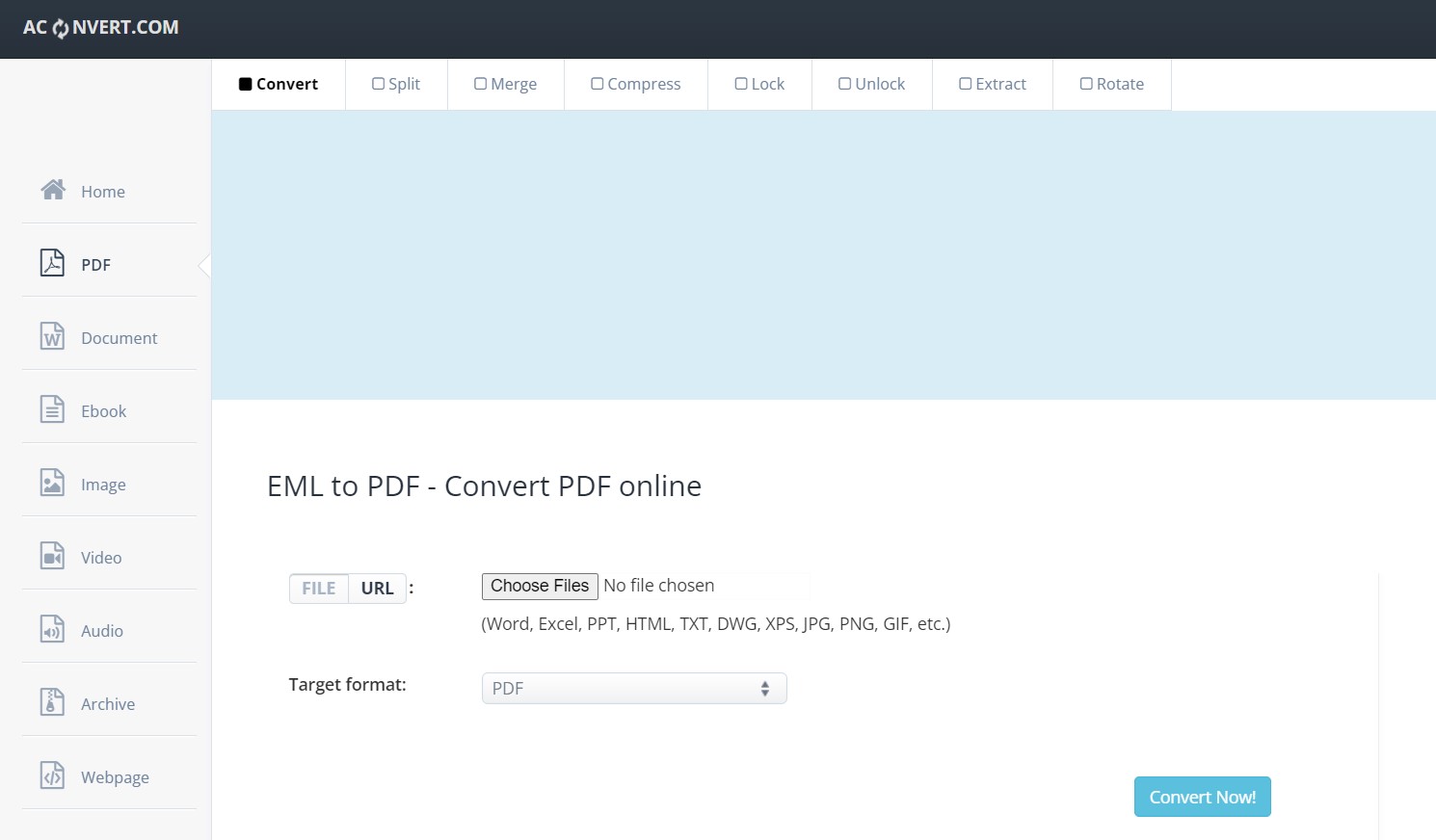Switch input mode to FILE
Screen dimensions: 1436x840
[318, 588]
